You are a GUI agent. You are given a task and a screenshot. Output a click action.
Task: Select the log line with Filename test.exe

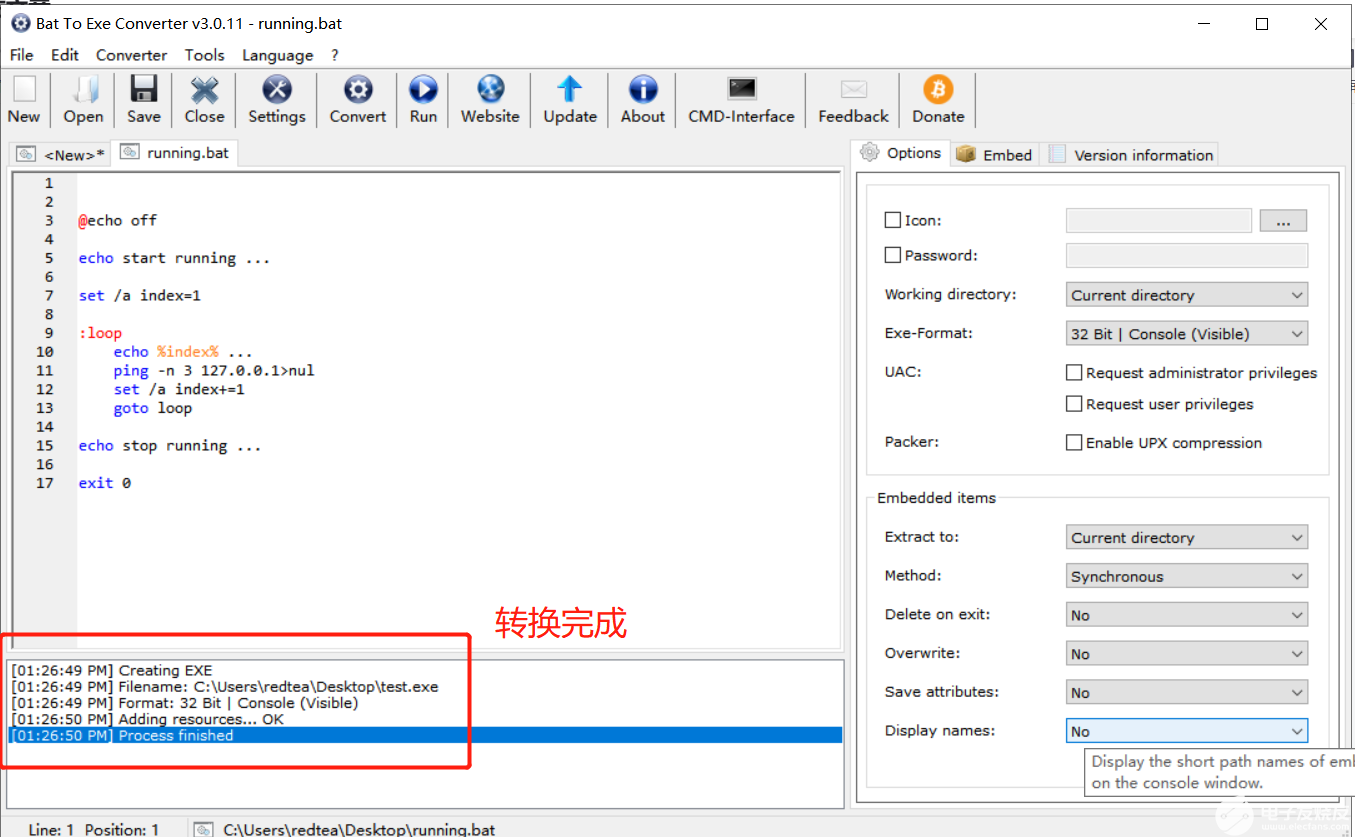pyautogui.click(x=426, y=686)
